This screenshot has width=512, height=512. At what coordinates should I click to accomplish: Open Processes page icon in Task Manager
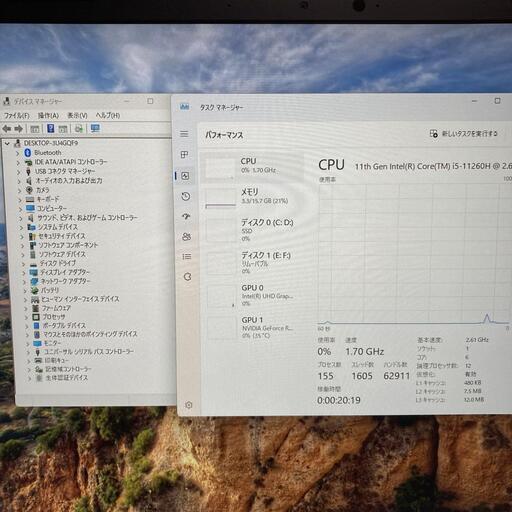[184, 155]
